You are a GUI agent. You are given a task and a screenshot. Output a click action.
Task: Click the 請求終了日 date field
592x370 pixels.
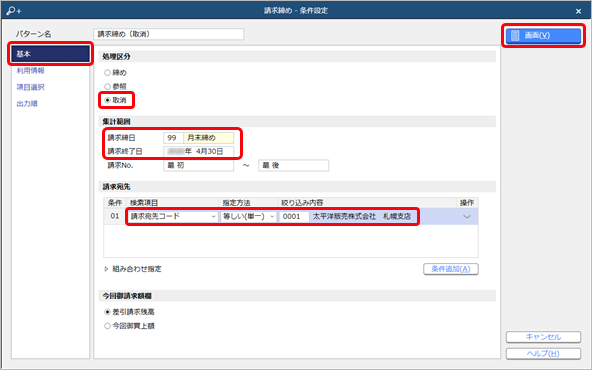[x=199, y=151]
